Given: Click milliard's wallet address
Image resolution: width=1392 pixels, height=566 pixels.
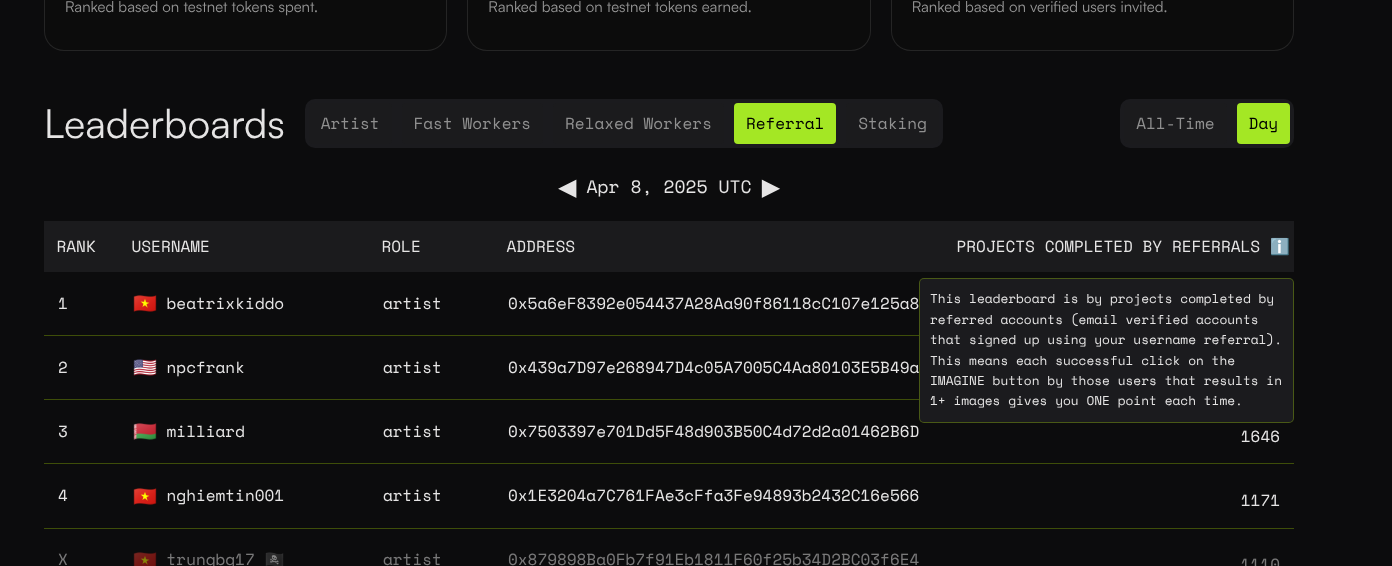Looking at the screenshot, I should pos(713,432).
